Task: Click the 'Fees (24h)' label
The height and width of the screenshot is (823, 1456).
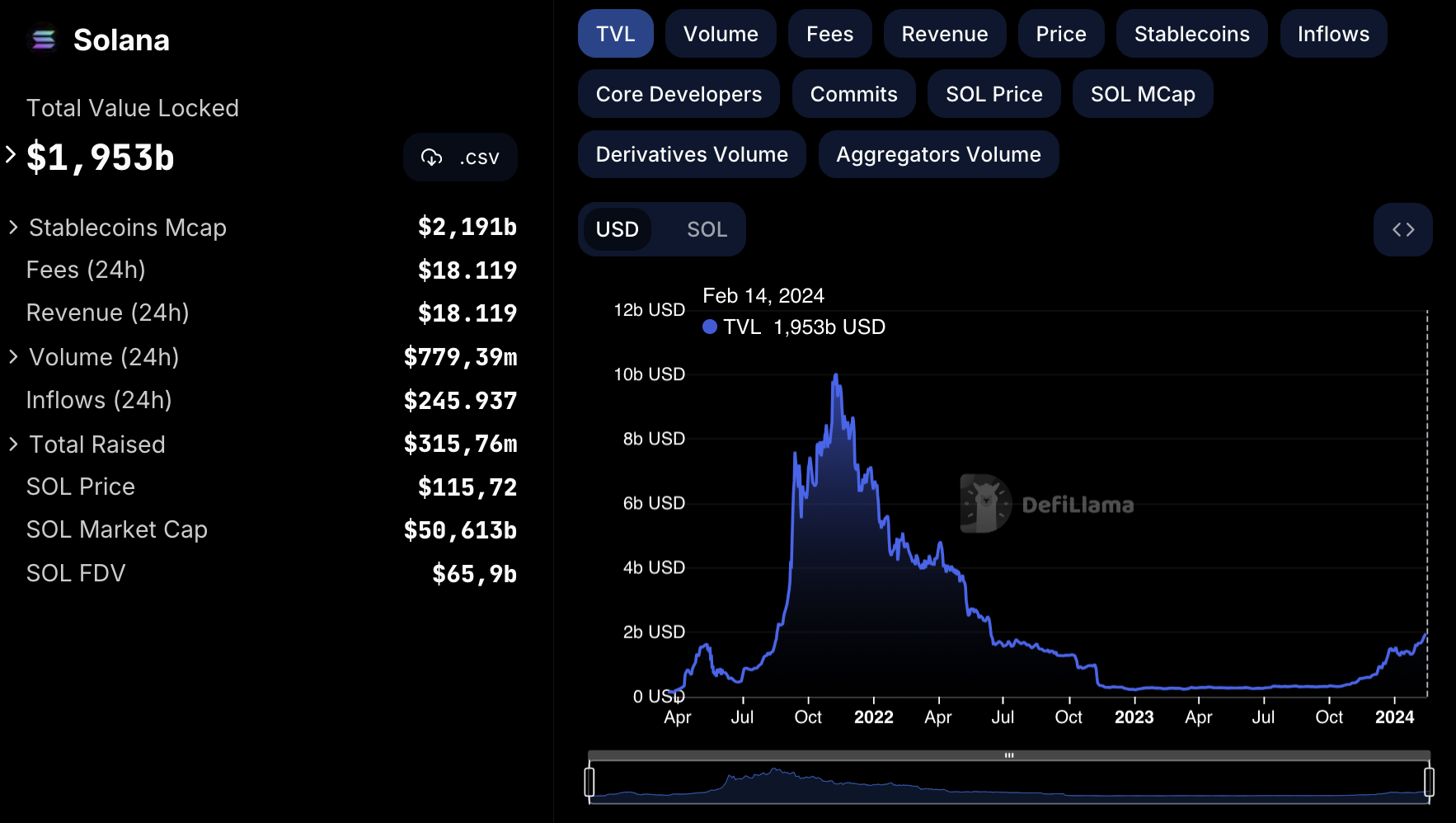Action: pos(86,270)
